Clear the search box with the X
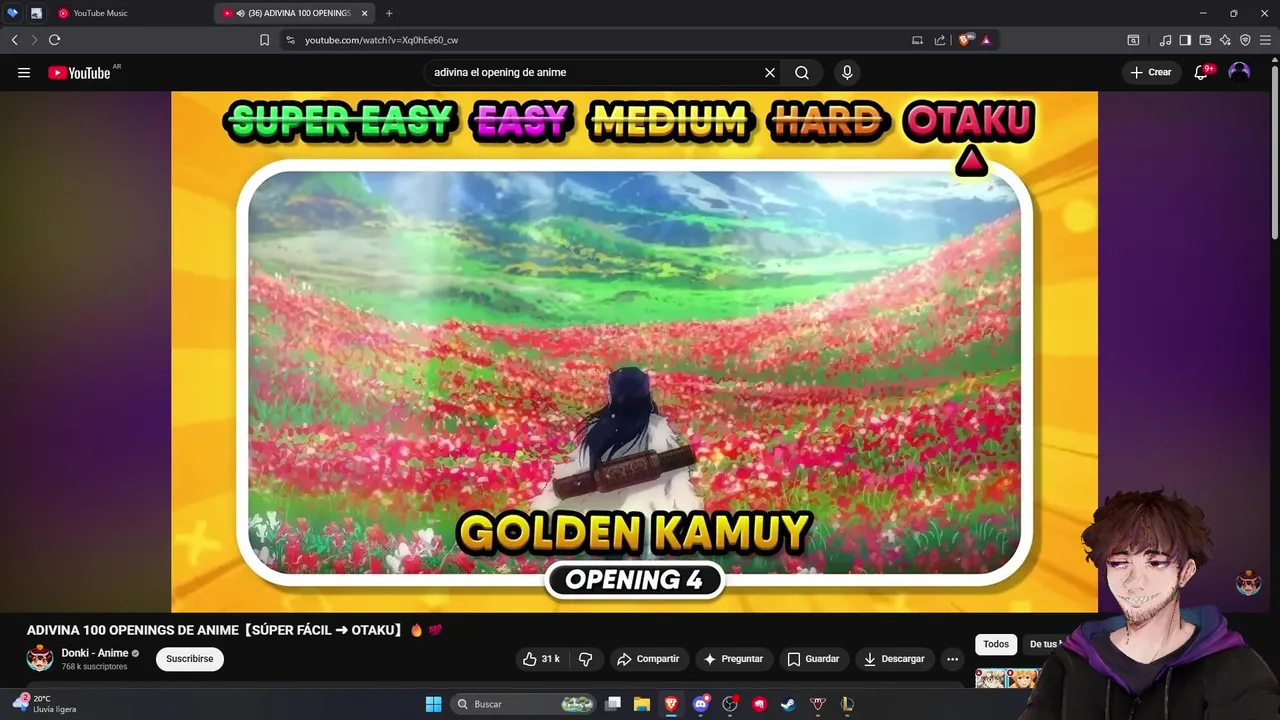Screen dimensions: 1280x720 click(x=770, y=72)
